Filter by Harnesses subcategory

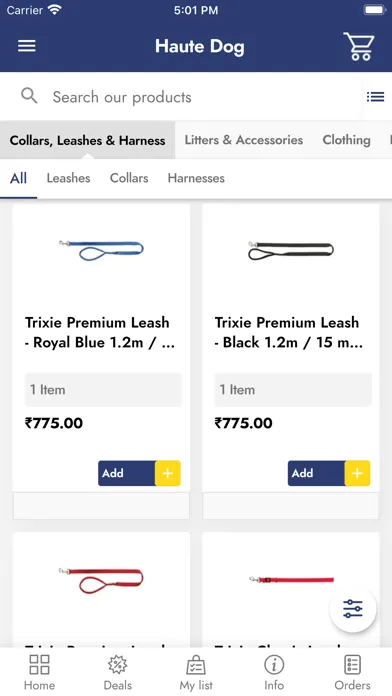196,178
